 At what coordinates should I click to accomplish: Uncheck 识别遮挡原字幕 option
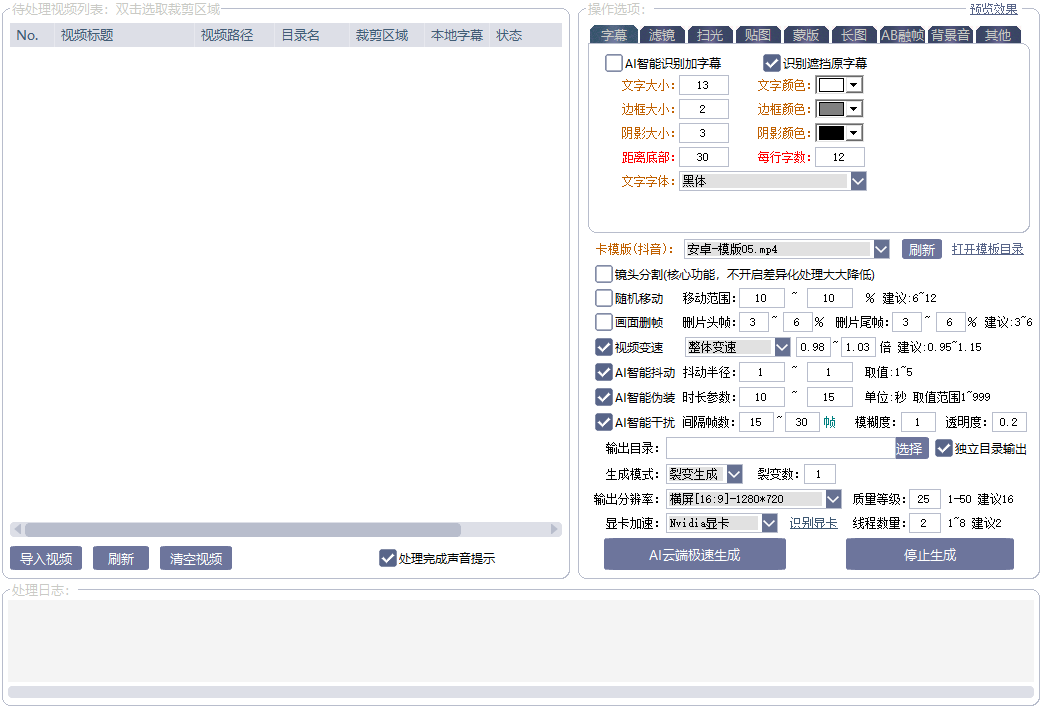coord(772,63)
